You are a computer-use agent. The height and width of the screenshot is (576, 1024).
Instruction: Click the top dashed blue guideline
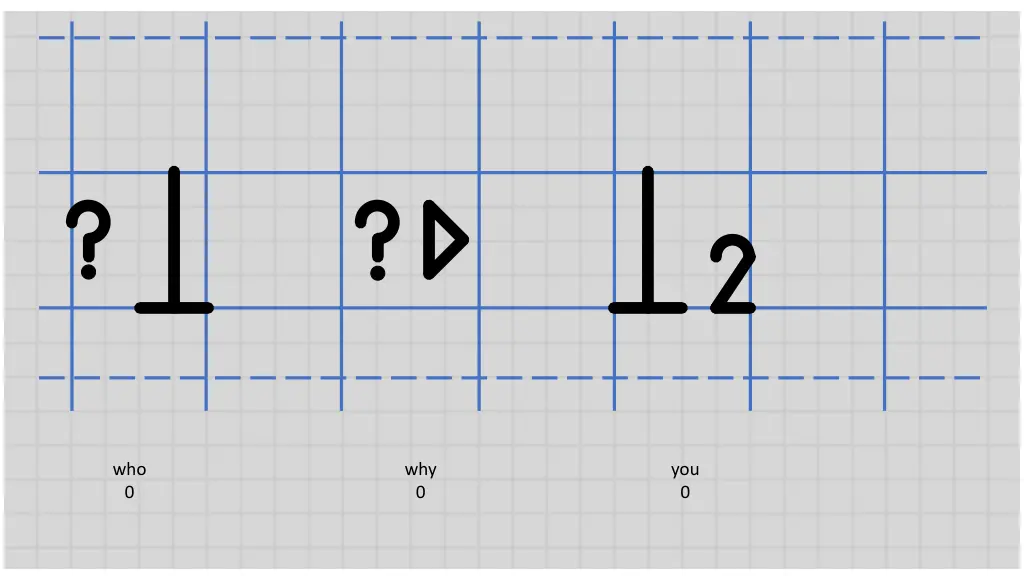(509, 38)
